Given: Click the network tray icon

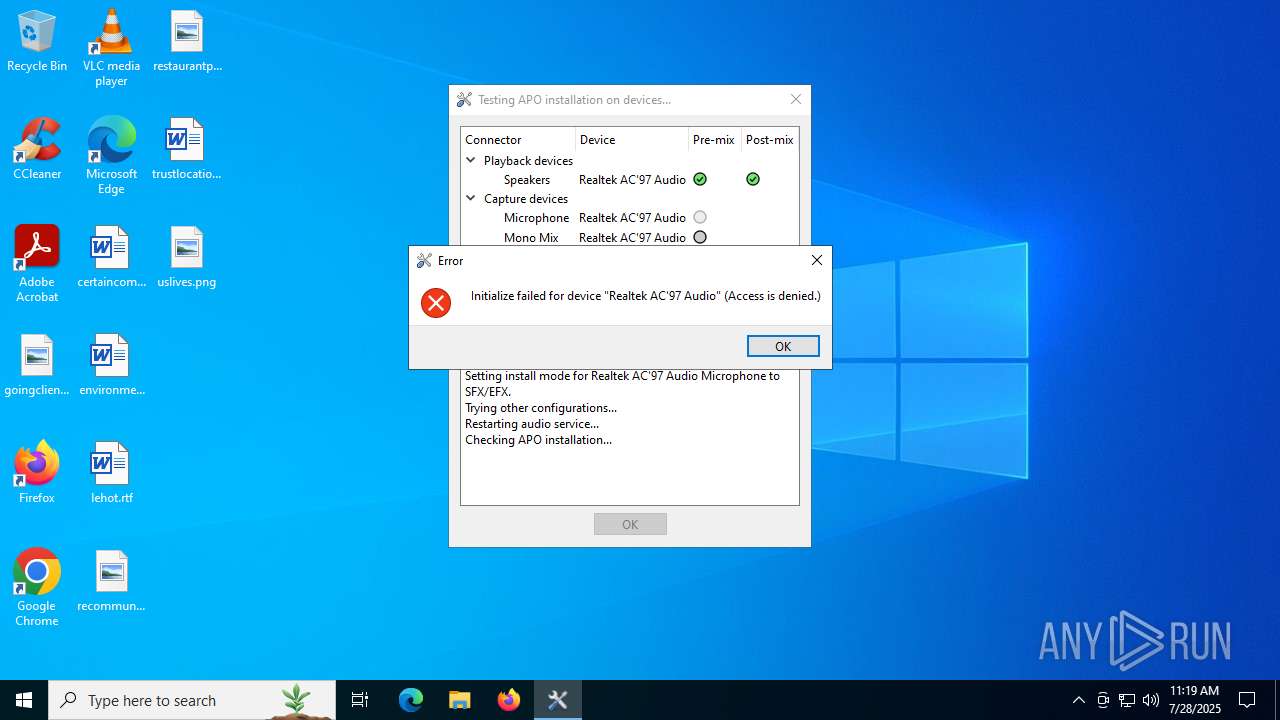Looking at the screenshot, I should coord(1127,700).
